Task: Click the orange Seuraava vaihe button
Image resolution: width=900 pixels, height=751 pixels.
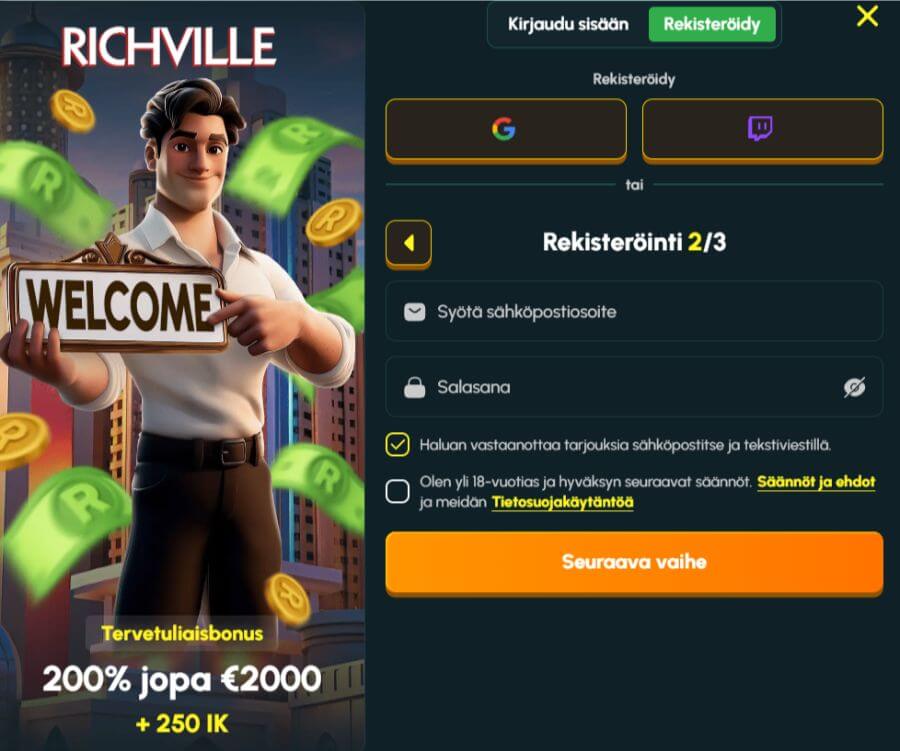Action: [x=634, y=563]
